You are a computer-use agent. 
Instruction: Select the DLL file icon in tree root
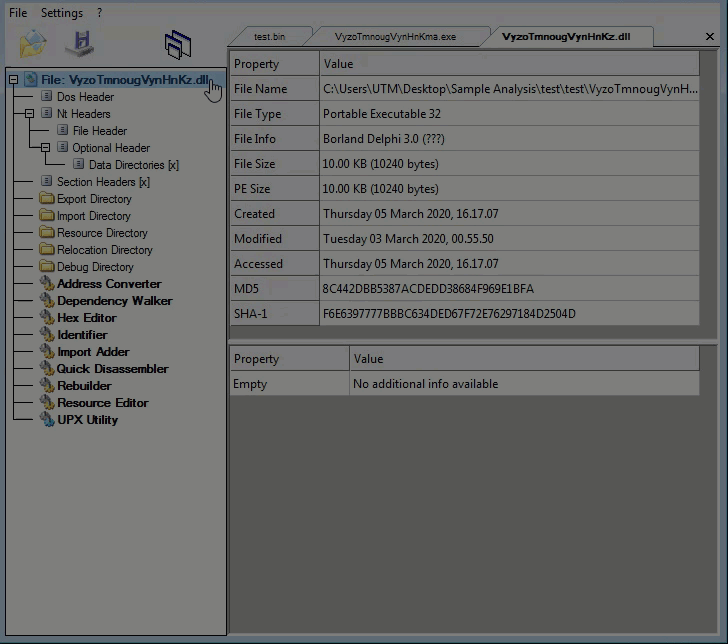(x=31, y=79)
